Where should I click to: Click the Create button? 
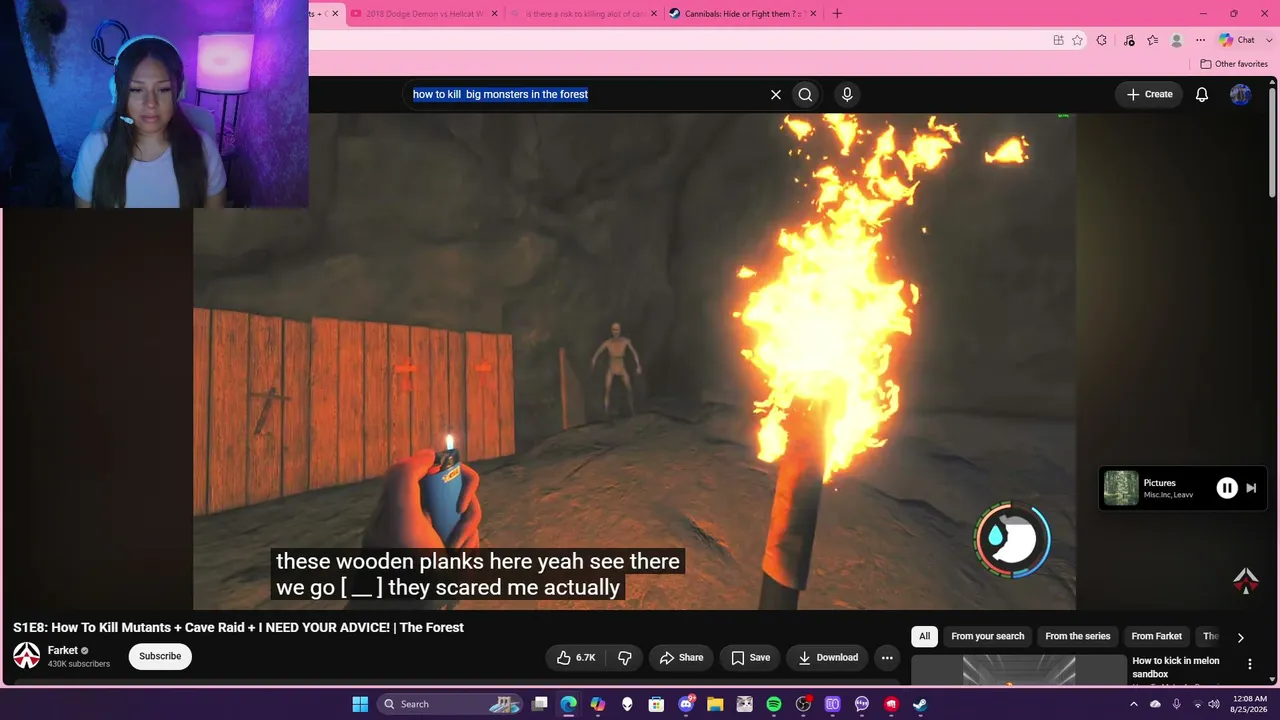(x=1149, y=94)
